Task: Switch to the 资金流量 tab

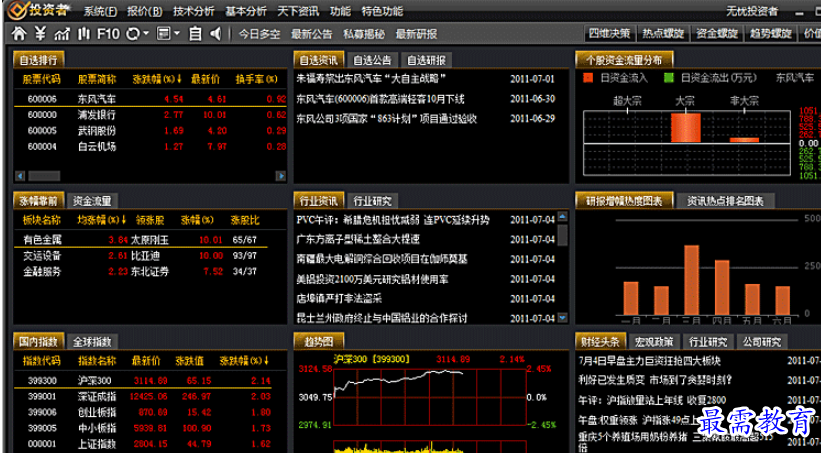Action: pyautogui.click(x=92, y=201)
